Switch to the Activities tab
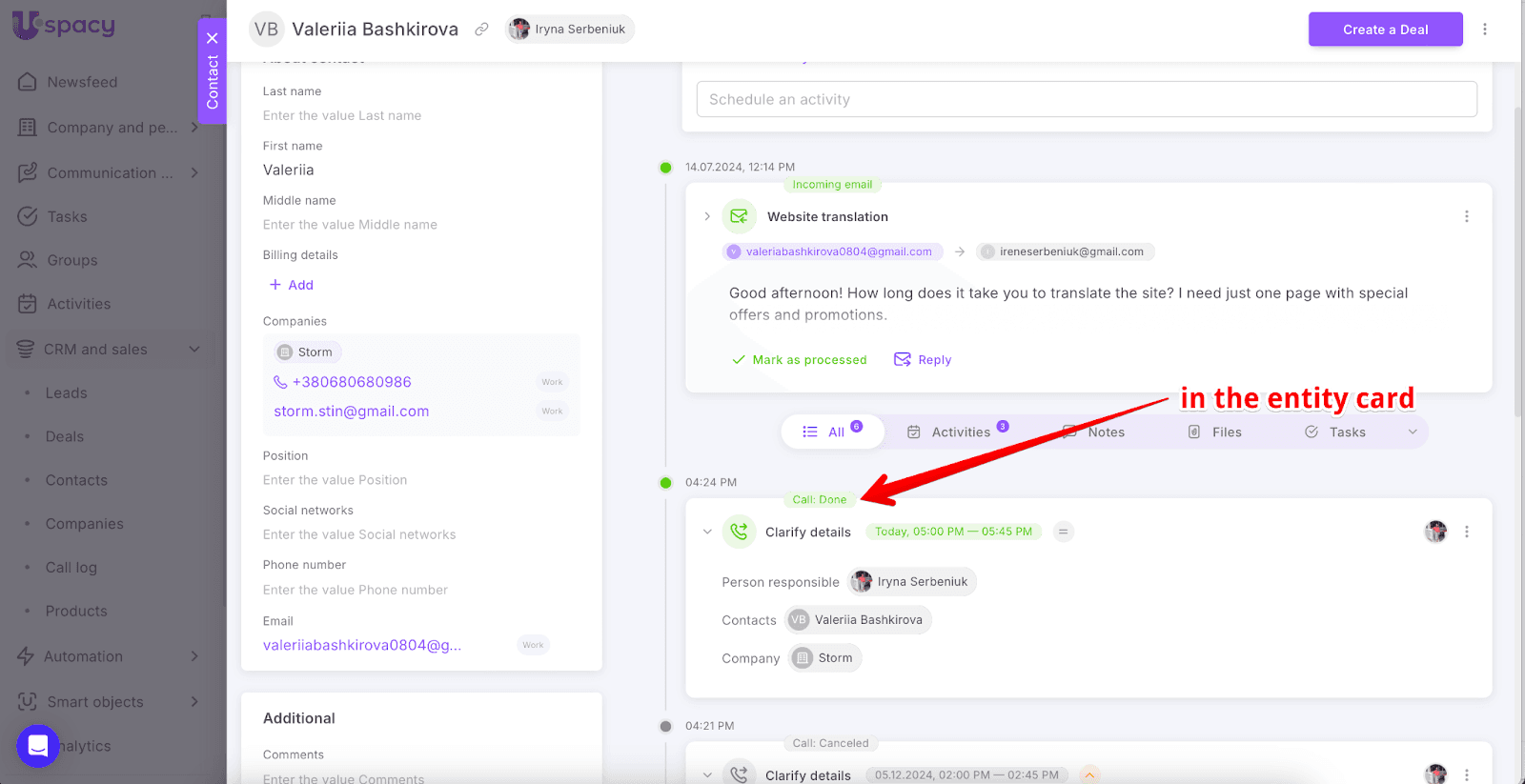 tap(959, 432)
